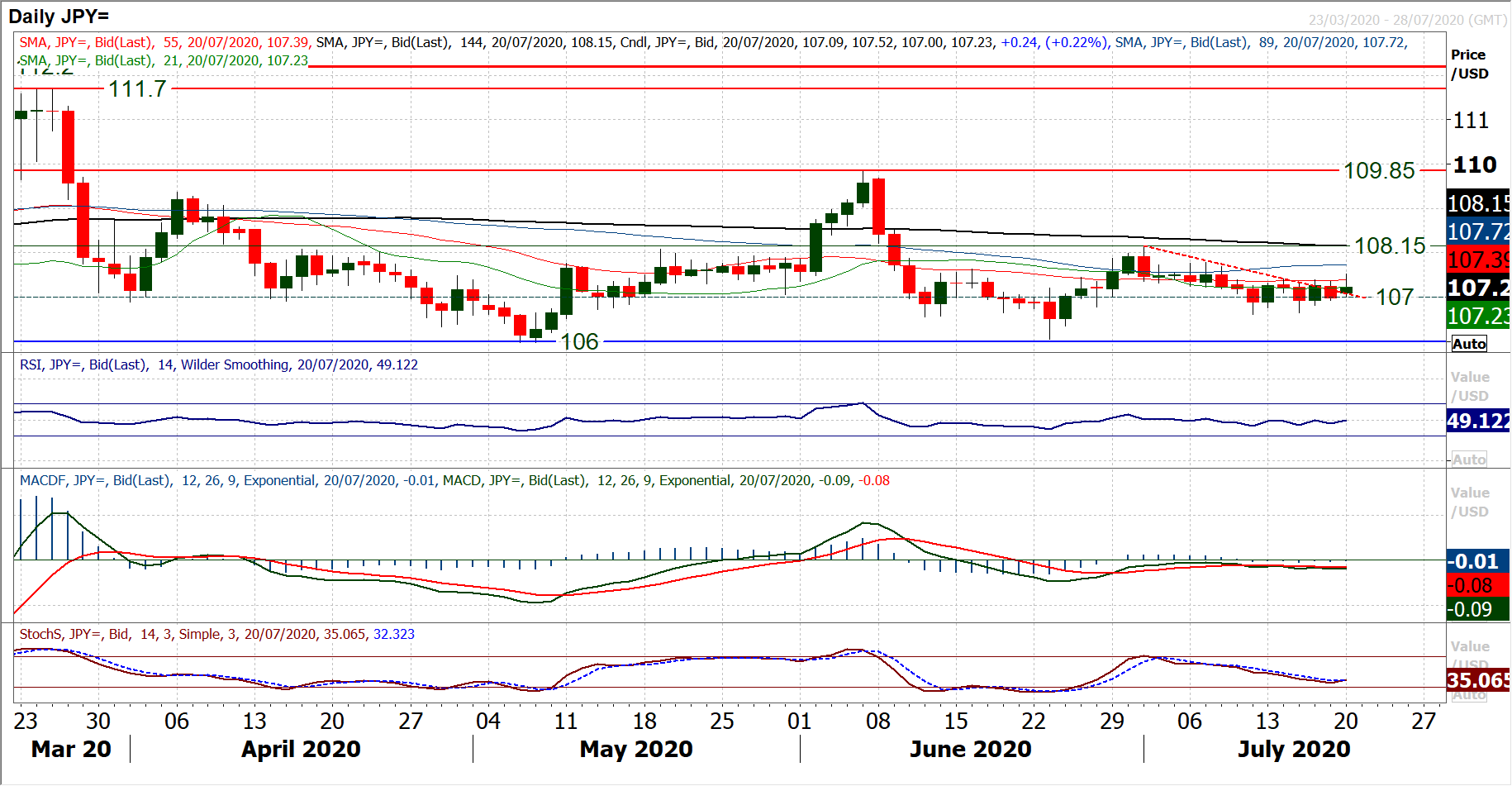Click the July 2020 month label
Viewport: 1512px width, 786px height.
coord(1294,749)
